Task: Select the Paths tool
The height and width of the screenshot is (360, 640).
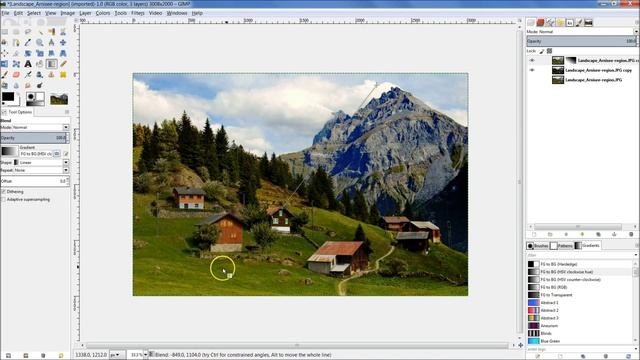Action: (x=16, y=42)
